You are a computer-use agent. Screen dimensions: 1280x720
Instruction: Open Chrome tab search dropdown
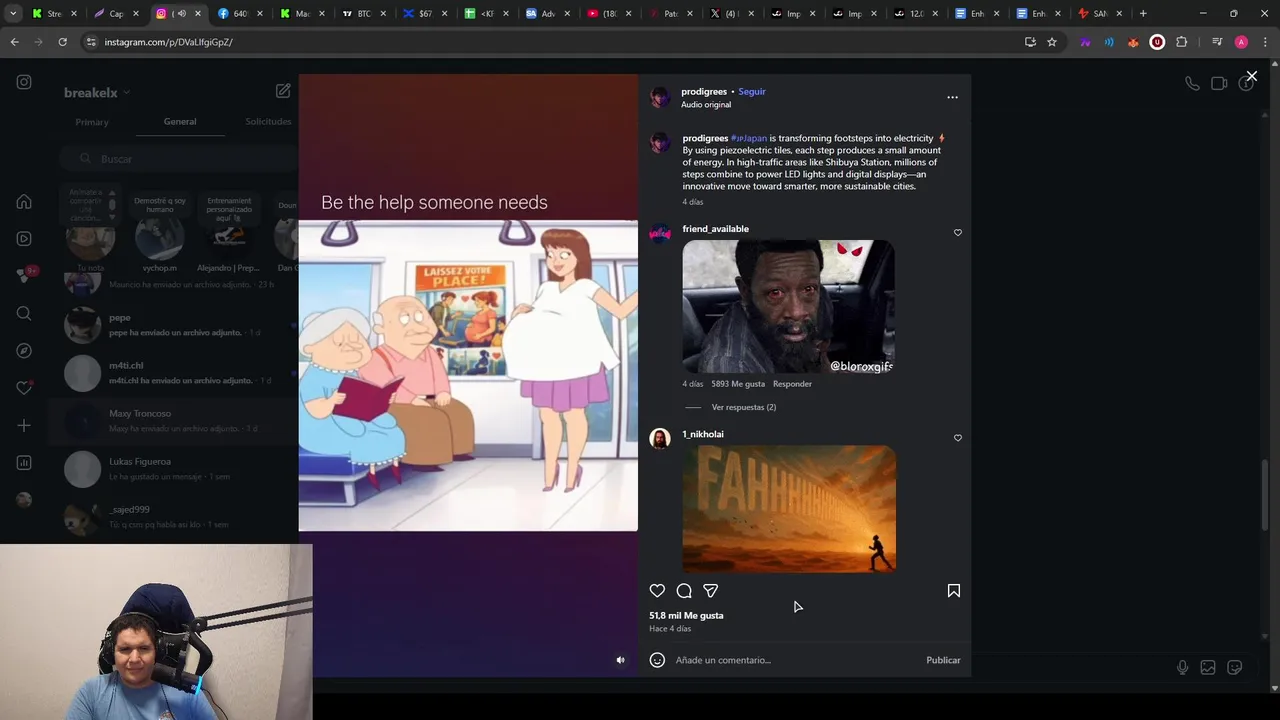click(x=13, y=14)
